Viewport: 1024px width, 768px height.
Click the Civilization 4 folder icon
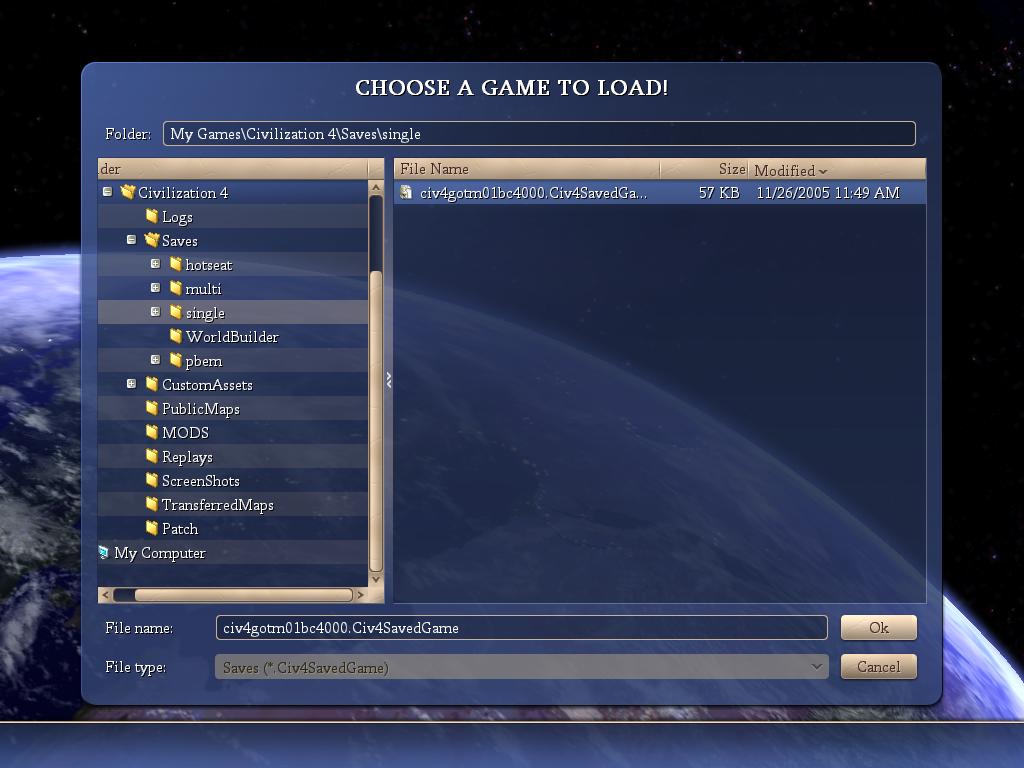[x=127, y=192]
